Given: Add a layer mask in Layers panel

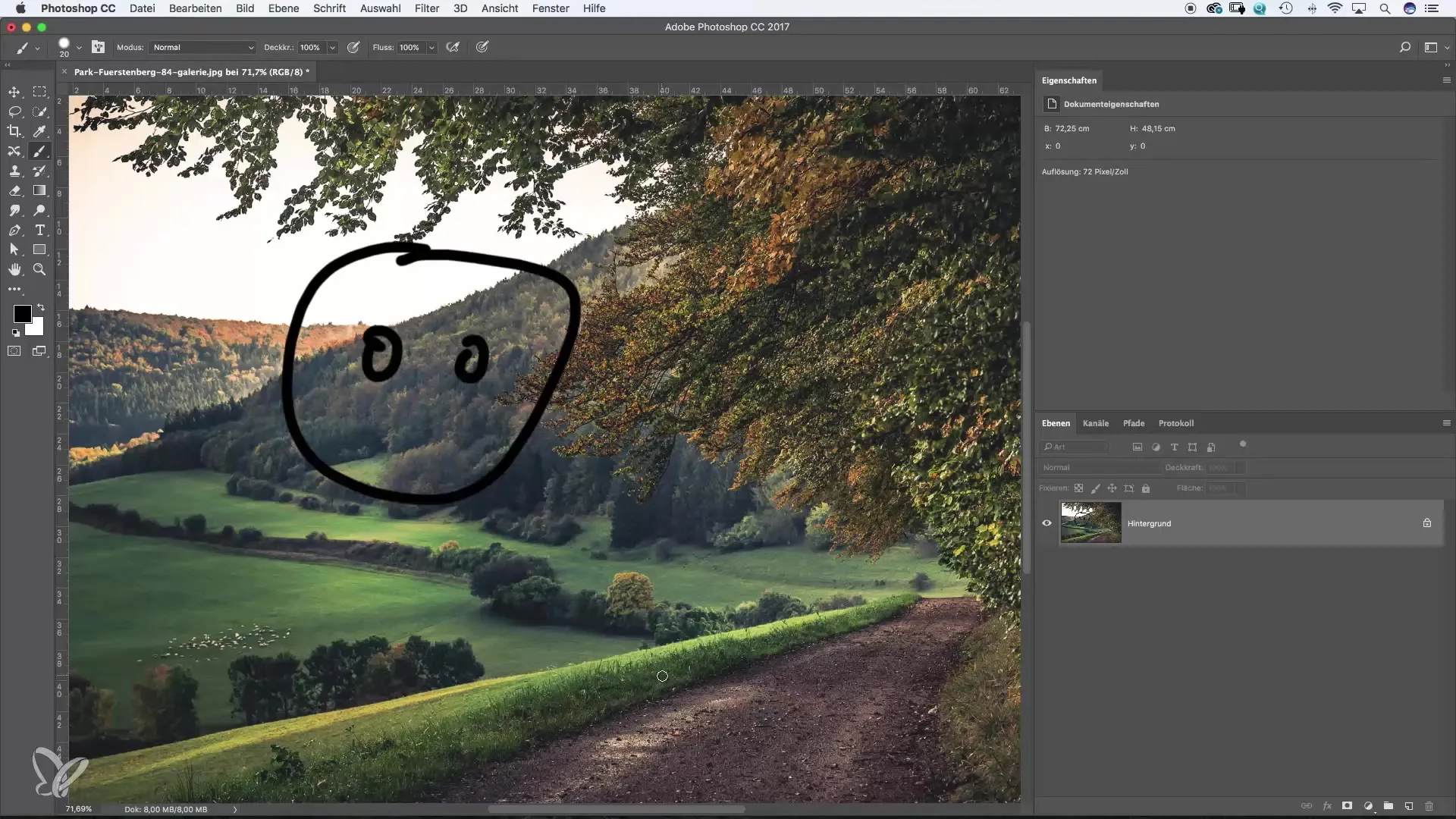Looking at the screenshot, I should click(1347, 806).
